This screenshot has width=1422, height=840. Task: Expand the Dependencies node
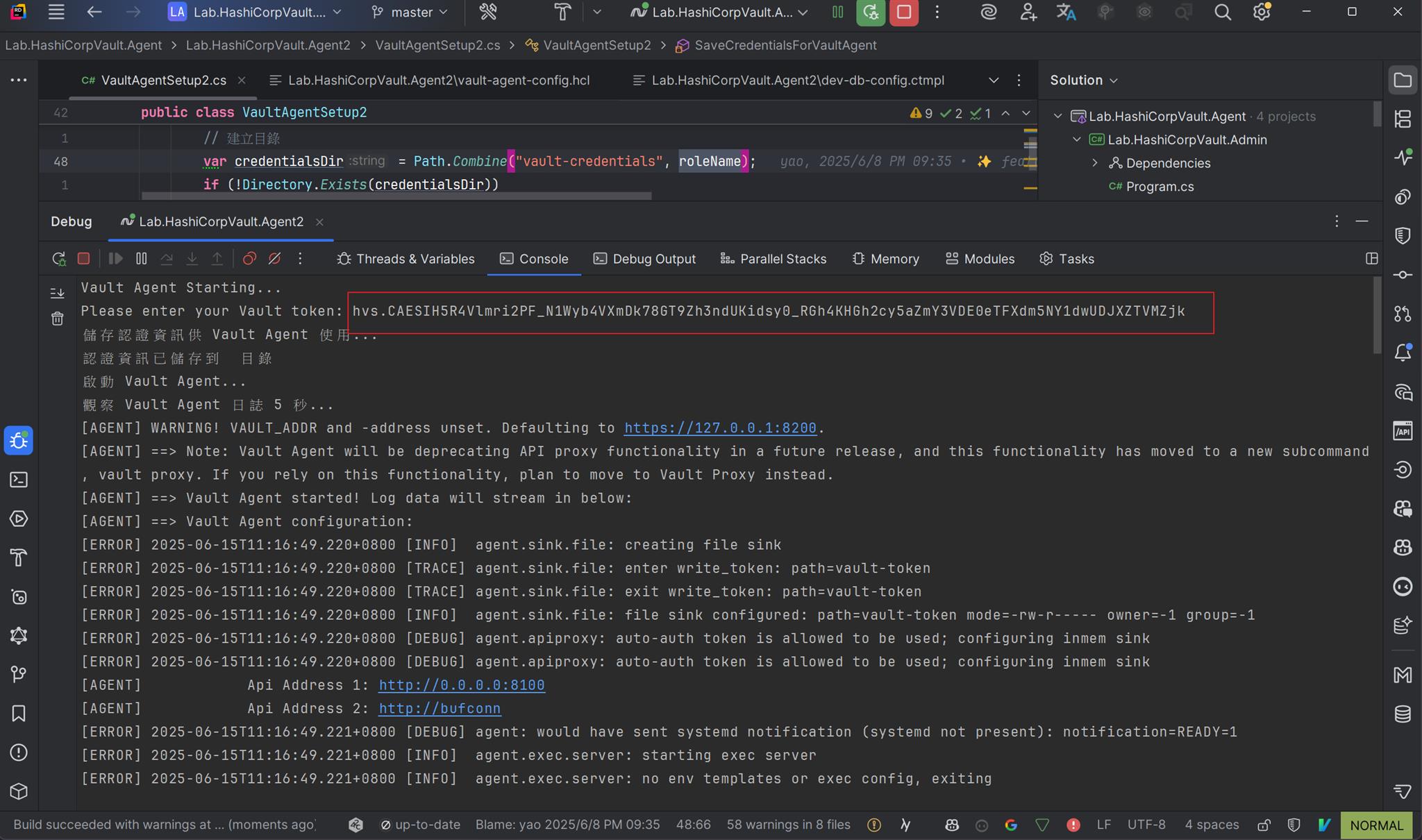1095,163
